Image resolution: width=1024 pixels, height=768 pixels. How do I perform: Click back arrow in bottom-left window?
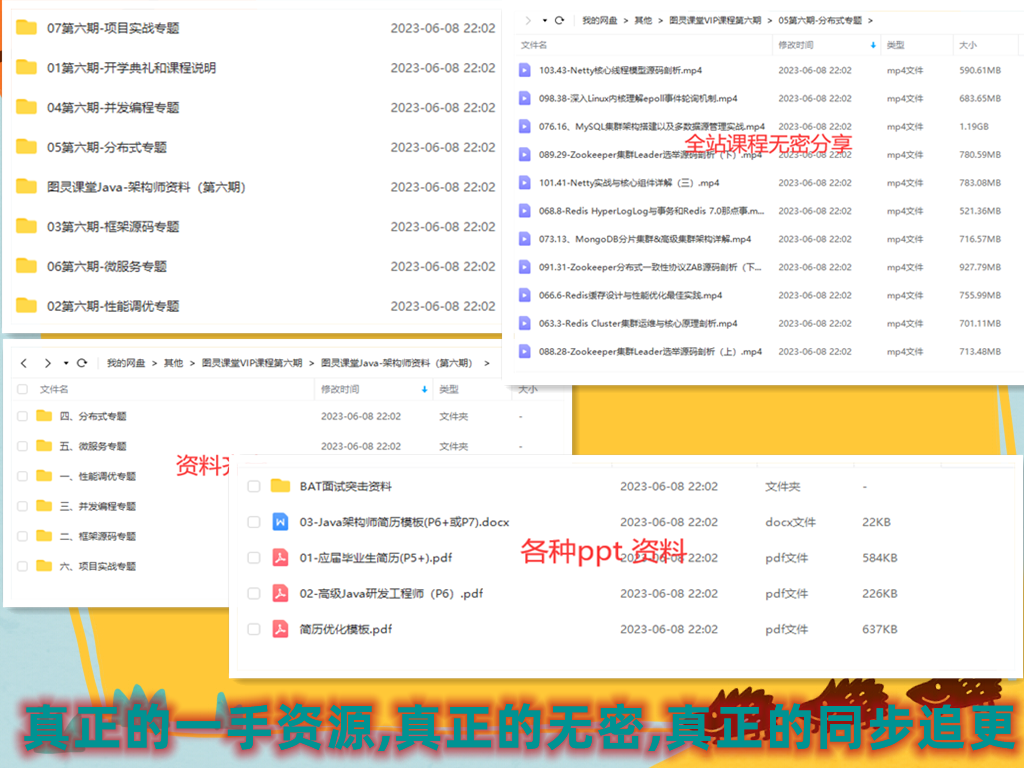click(24, 362)
